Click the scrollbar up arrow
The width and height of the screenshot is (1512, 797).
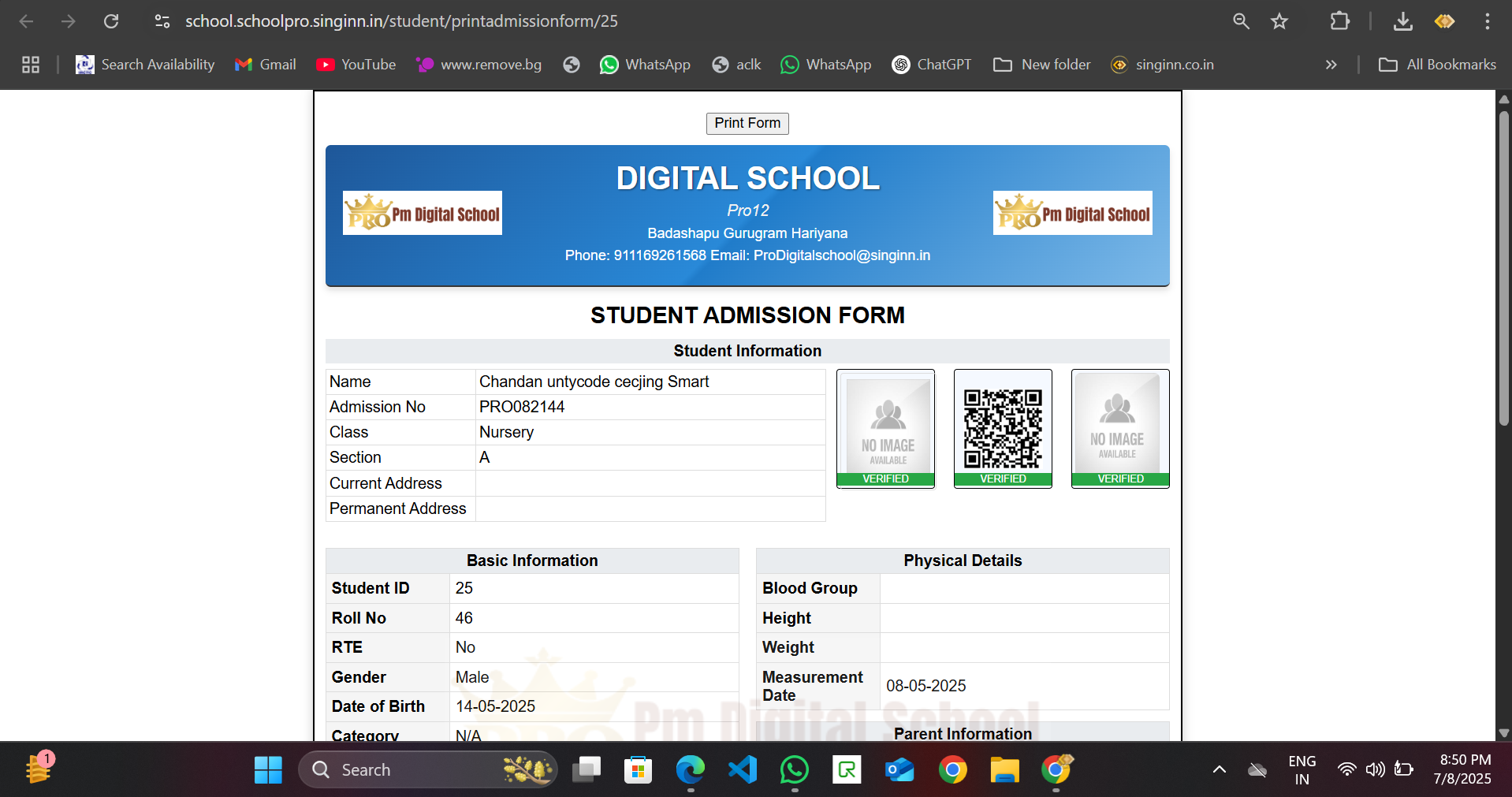1504,99
